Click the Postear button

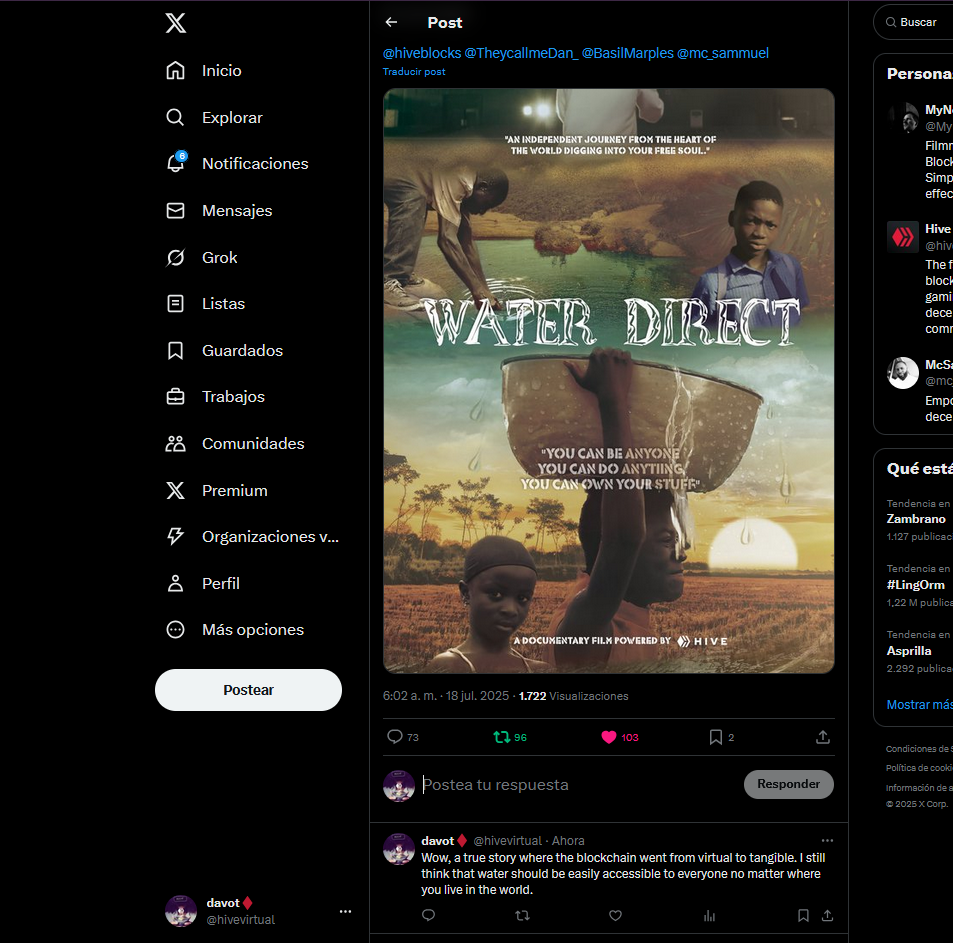click(x=248, y=690)
